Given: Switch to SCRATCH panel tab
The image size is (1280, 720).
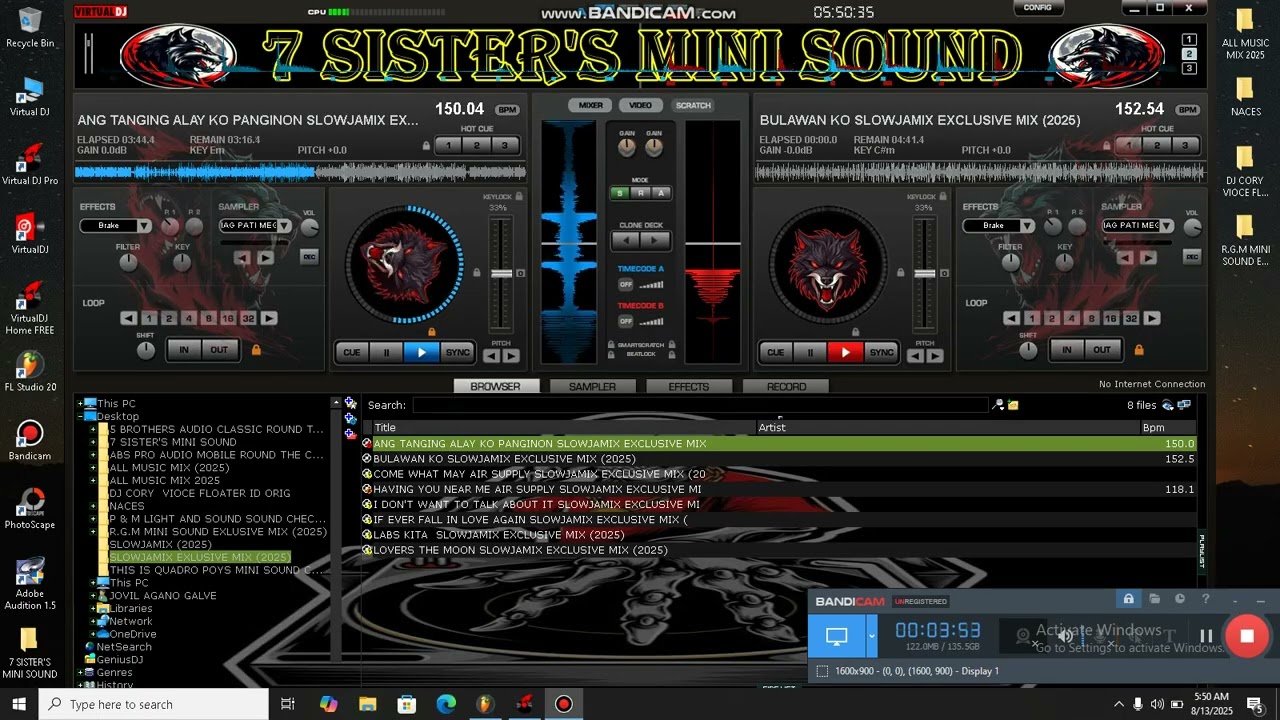Looking at the screenshot, I should point(693,105).
